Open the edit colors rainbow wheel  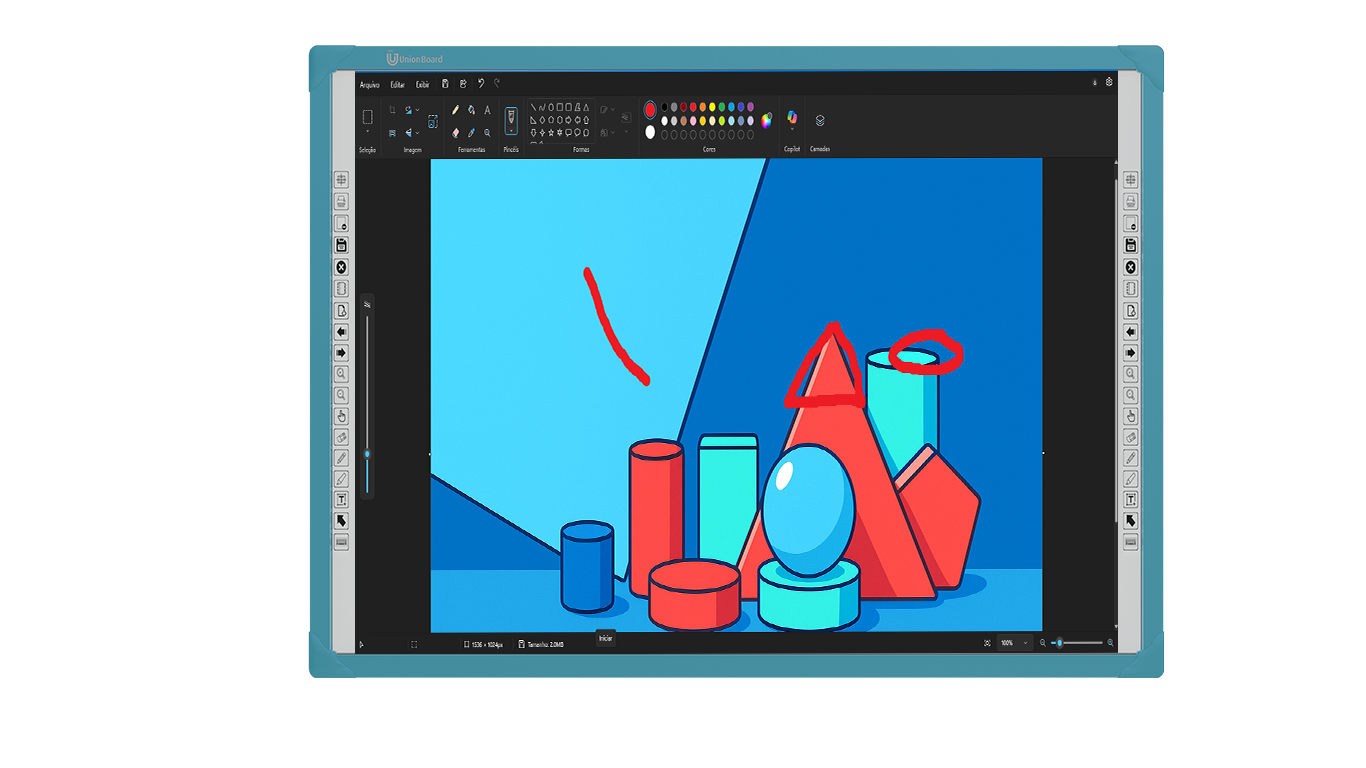767,121
